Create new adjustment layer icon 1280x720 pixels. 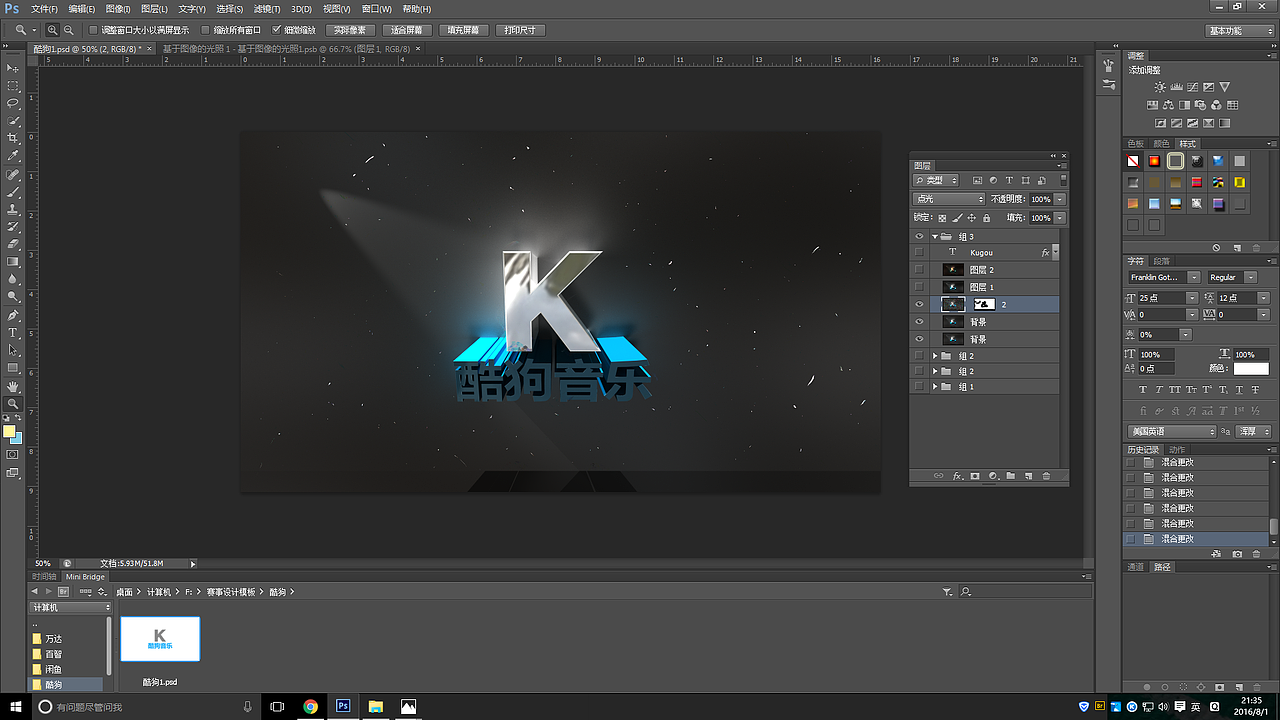point(993,476)
